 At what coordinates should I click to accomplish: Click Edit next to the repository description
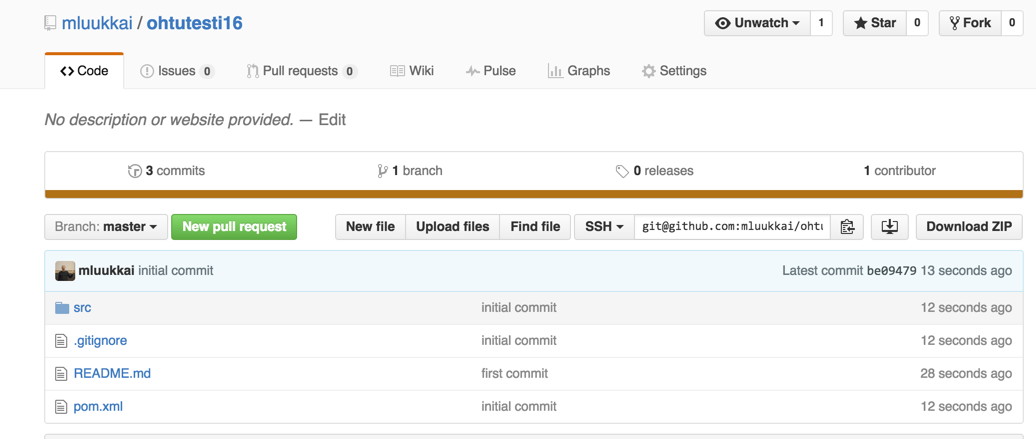(x=332, y=120)
